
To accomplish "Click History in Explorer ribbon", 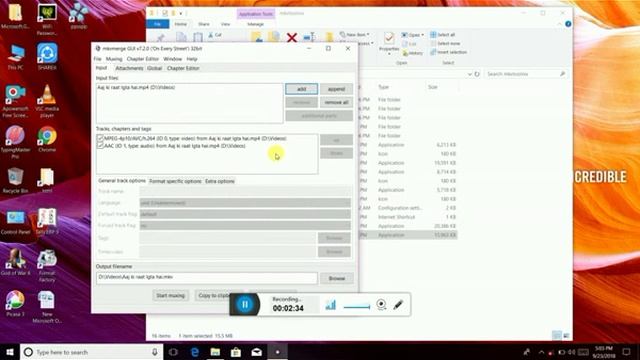I will 413,53.
